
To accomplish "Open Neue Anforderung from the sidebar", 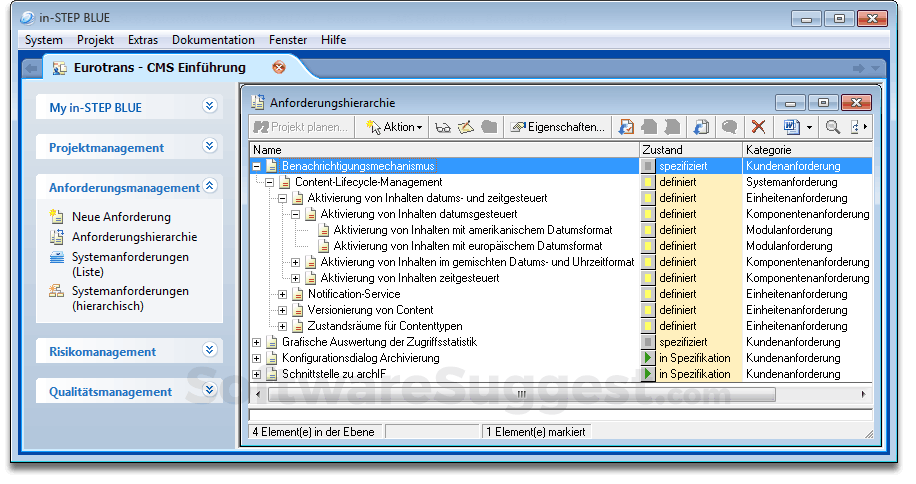I will point(121,217).
